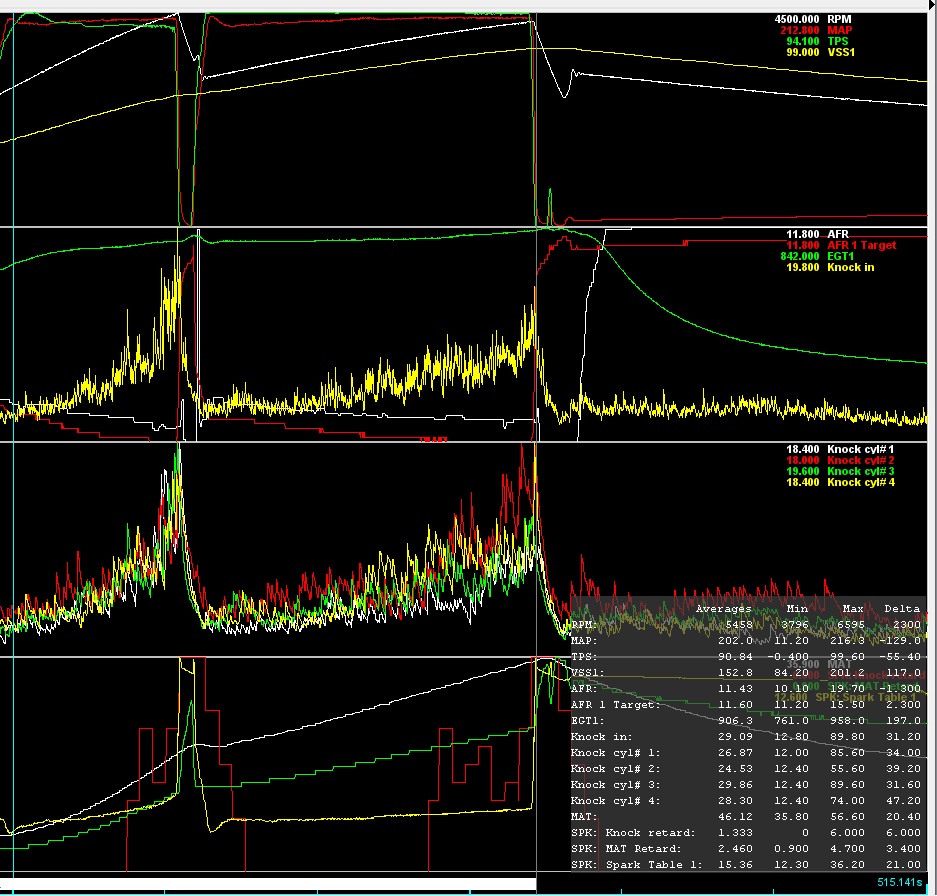Screen dimensions: 937x896
Task: Select the green EGT1 legend entry
Action: coord(840,256)
